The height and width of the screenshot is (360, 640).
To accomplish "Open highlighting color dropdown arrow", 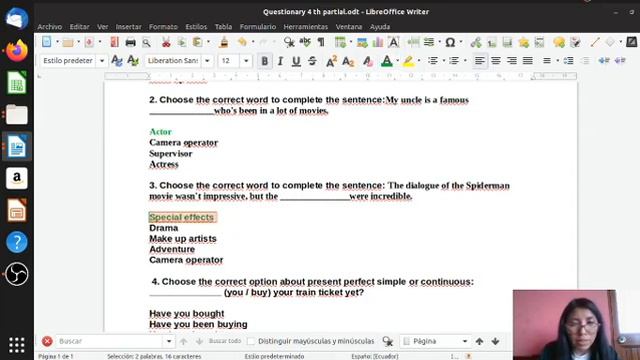I will (x=419, y=61).
